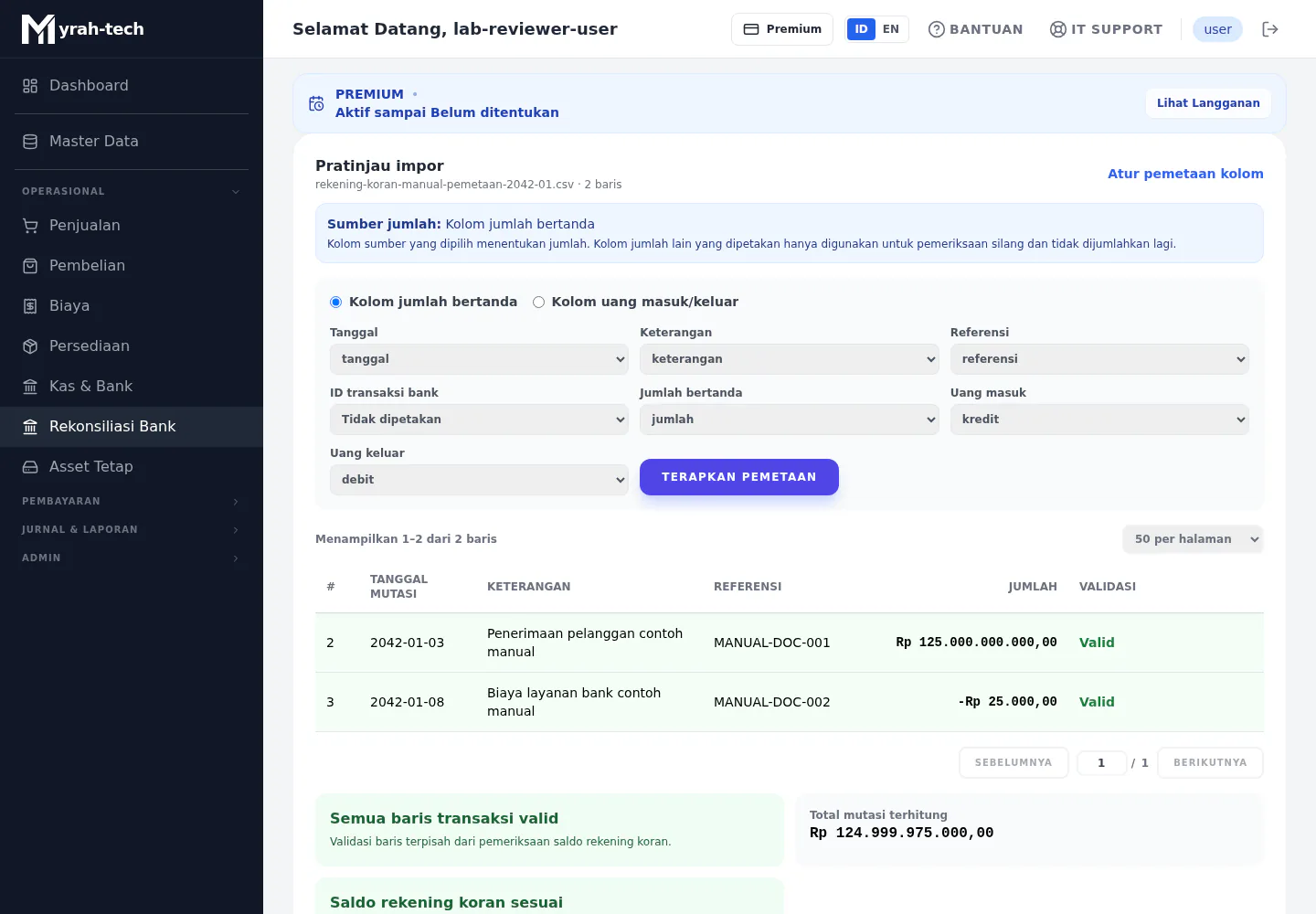Expand the Pembayaran sidebar section
Viewport: 1316px width, 914px height.
[132, 502]
